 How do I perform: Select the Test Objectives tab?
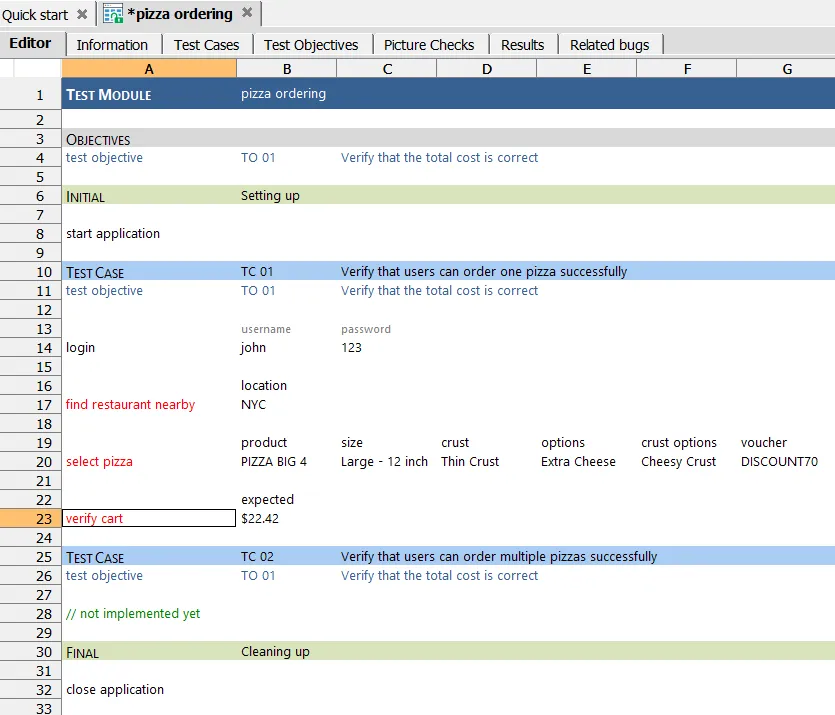(x=312, y=44)
